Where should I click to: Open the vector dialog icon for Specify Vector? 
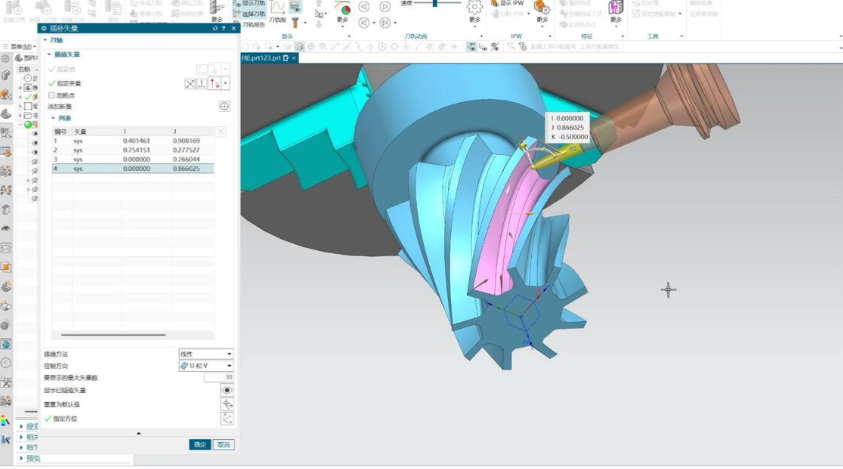point(202,83)
